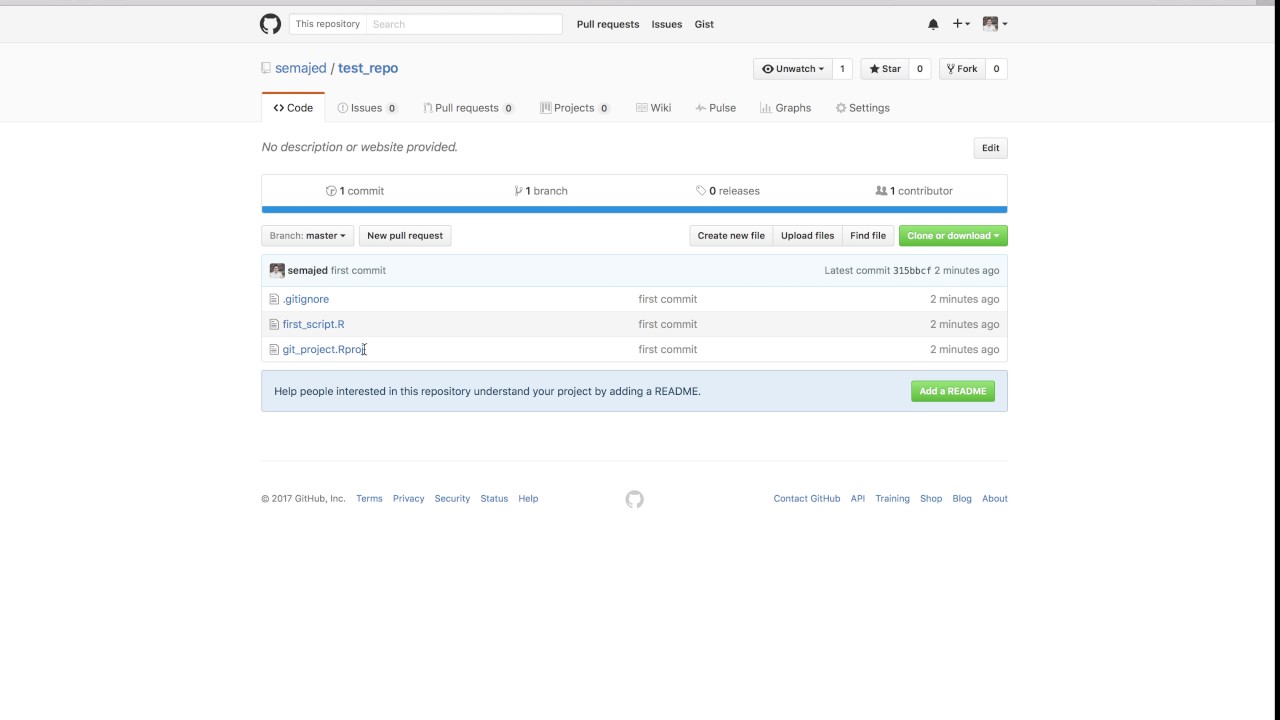Open Contact GitHub footer link
Image resolution: width=1280 pixels, height=720 pixels.
tap(807, 499)
